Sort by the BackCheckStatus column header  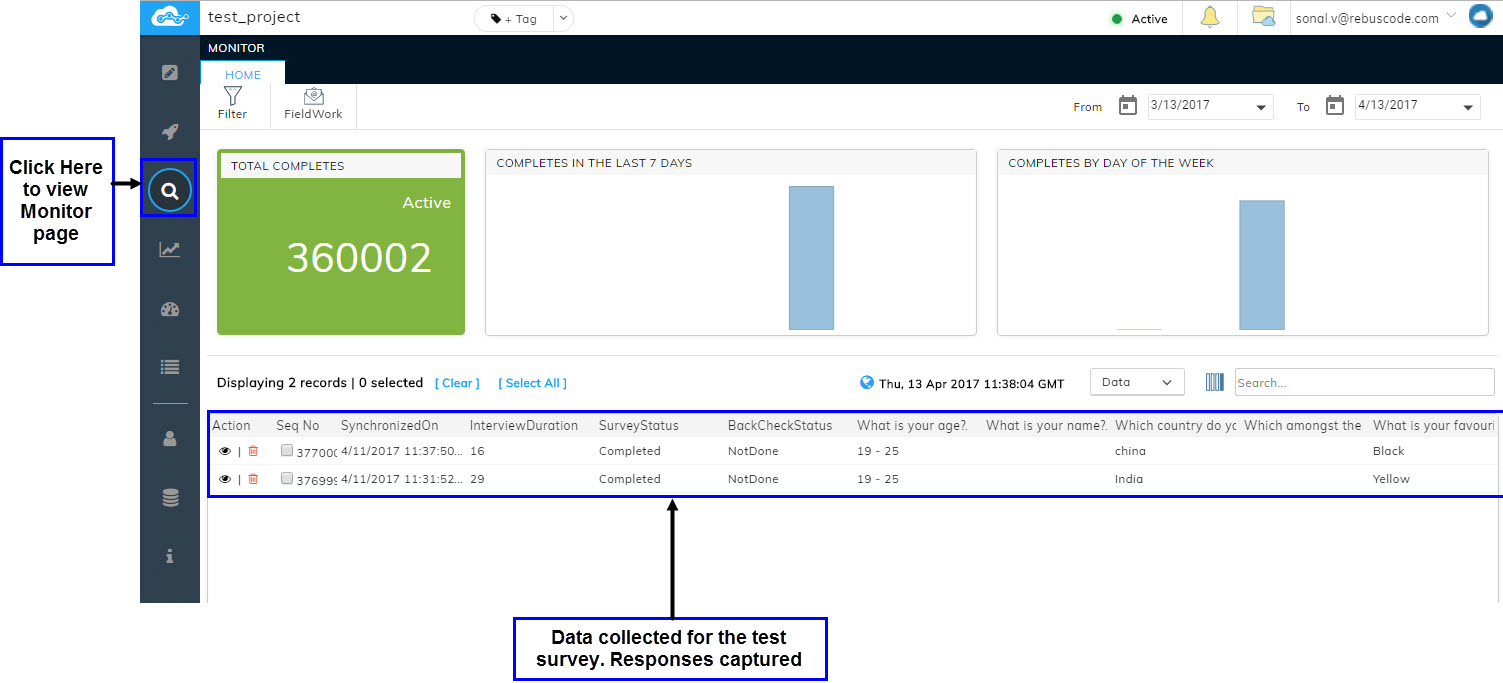pos(780,426)
